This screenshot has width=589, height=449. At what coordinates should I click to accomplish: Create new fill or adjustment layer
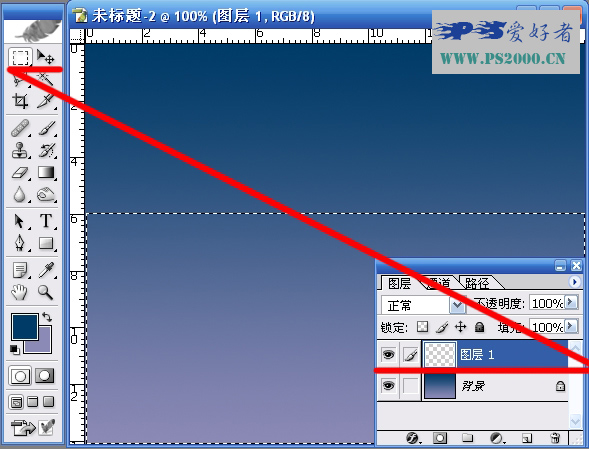click(x=497, y=438)
